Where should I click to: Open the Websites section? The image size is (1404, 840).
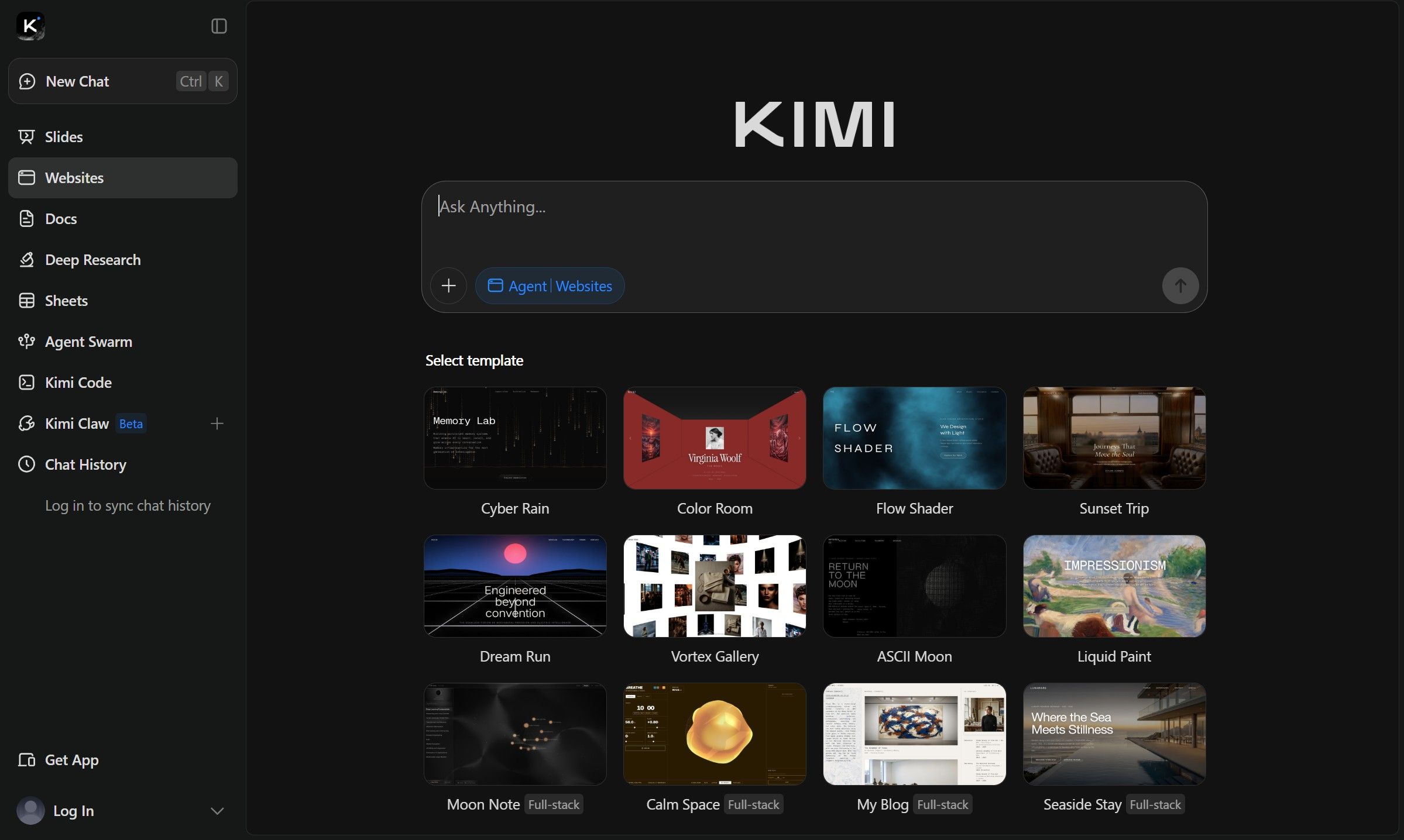click(123, 178)
